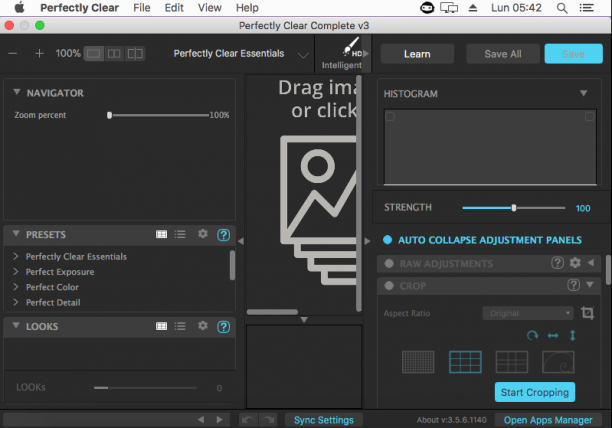Image resolution: width=612 pixels, height=428 pixels.
Task: Select side-by-side view layout
Action: tap(114, 53)
